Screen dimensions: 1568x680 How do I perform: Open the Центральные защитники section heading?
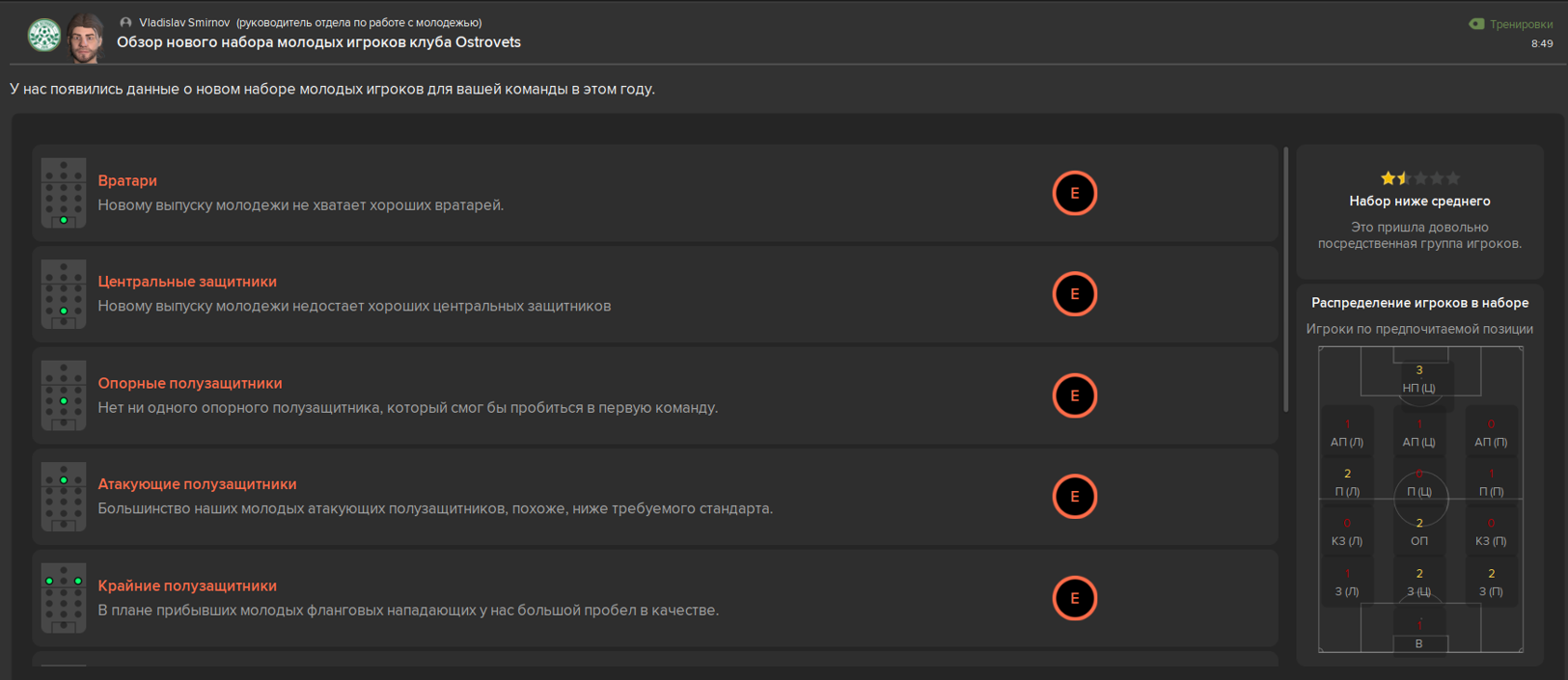pos(187,282)
